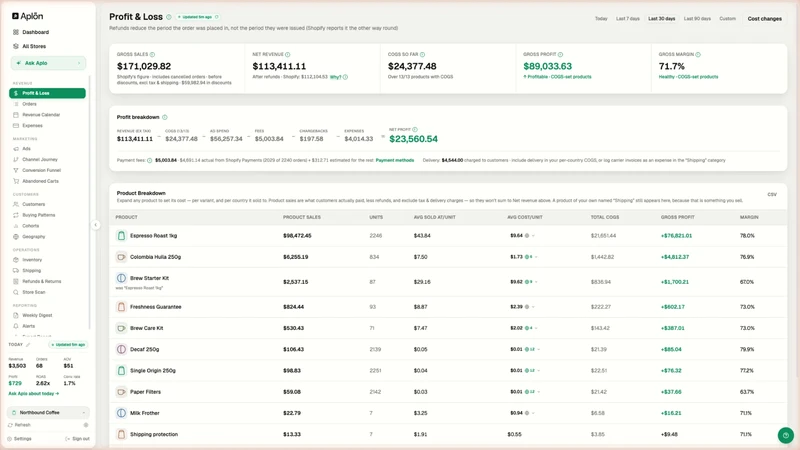Viewport: 800px width, 450px height.
Task: Open Abandoned Carts cart icon
Action: tap(16, 181)
